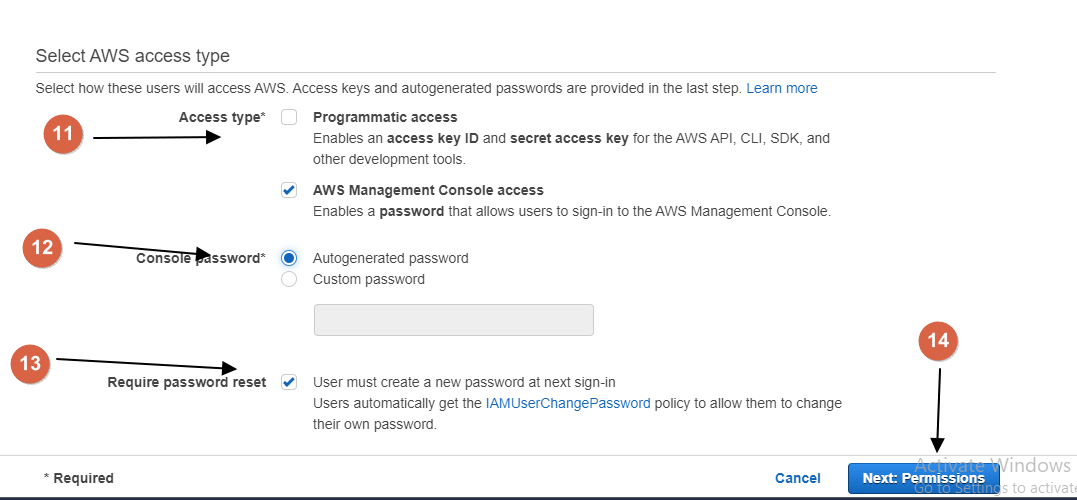Uncheck the Require password reset checkbox
Viewport: 1077px width, 500px height.
(289, 382)
